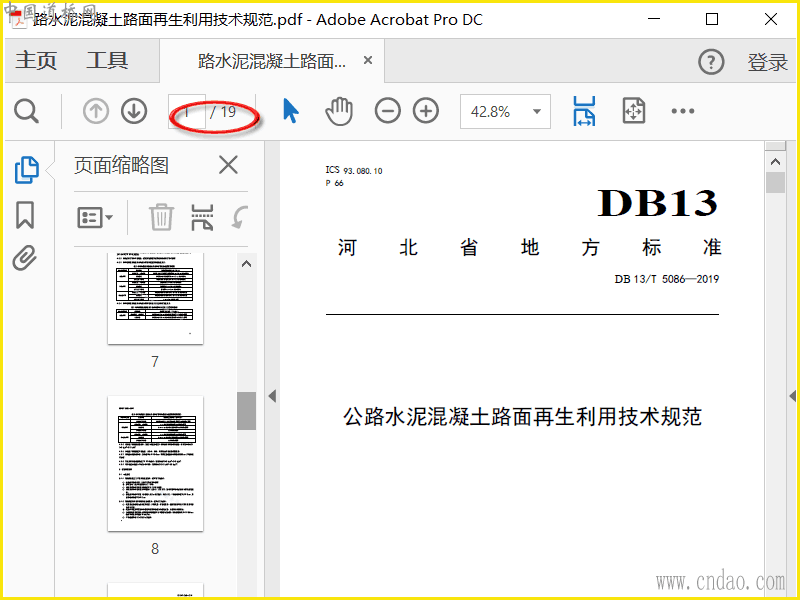This screenshot has height=600, width=800.
Task: Open the help question mark icon
Action: [711, 62]
